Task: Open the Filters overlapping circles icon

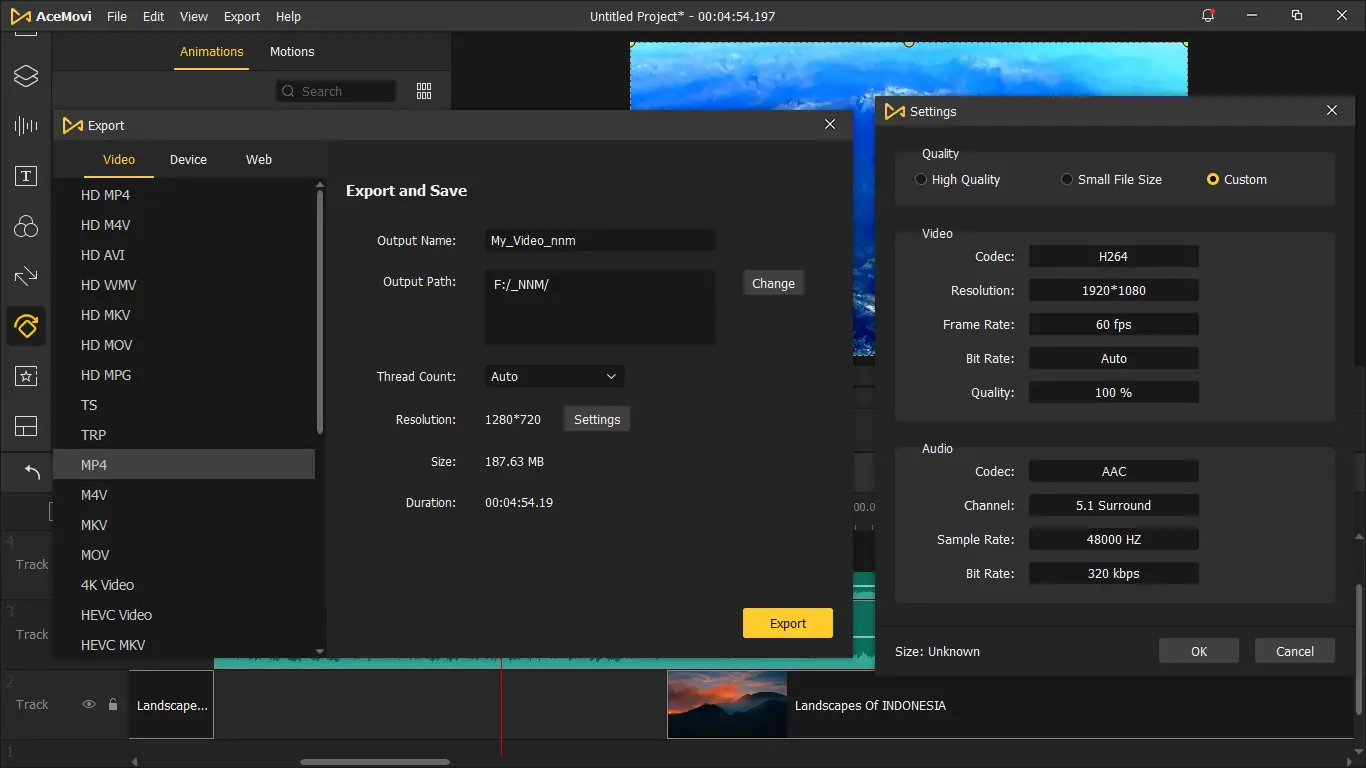Action: click(26, 227)
